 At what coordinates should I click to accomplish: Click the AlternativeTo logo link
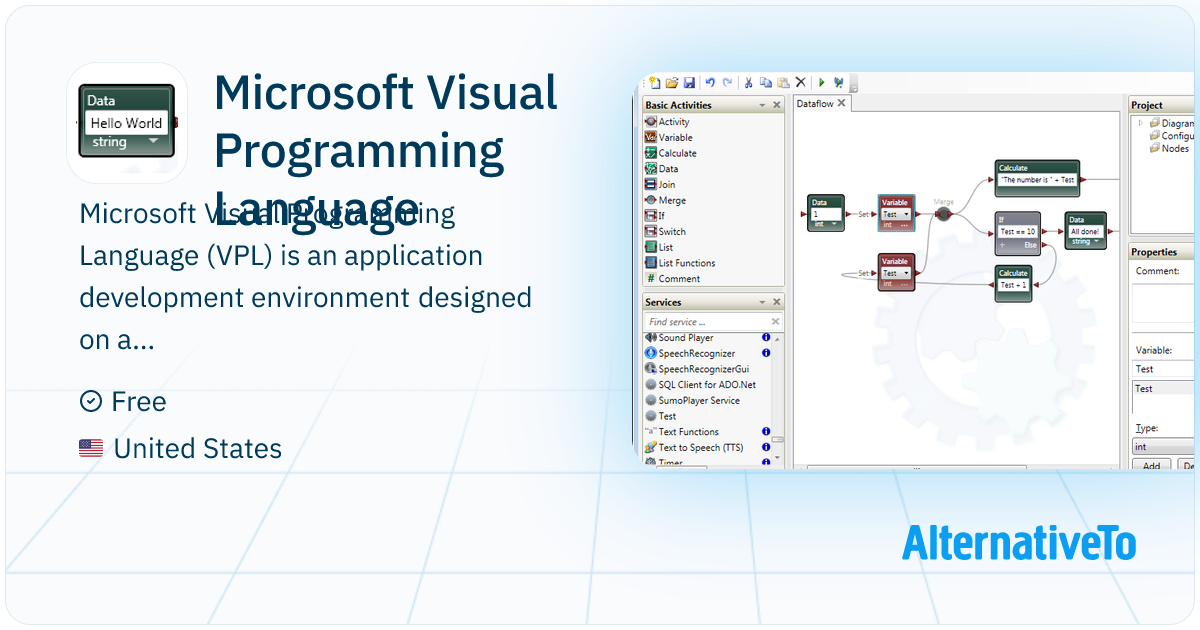[x=1018, y=542]
